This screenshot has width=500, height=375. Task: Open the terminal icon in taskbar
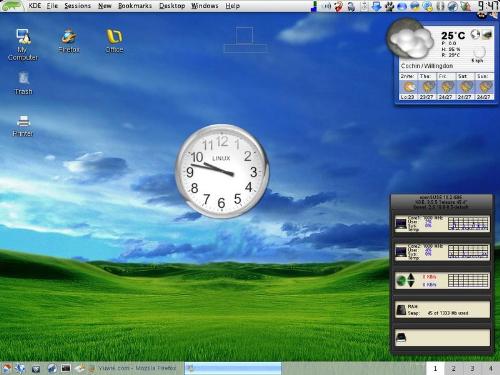(x=66, y=368)
